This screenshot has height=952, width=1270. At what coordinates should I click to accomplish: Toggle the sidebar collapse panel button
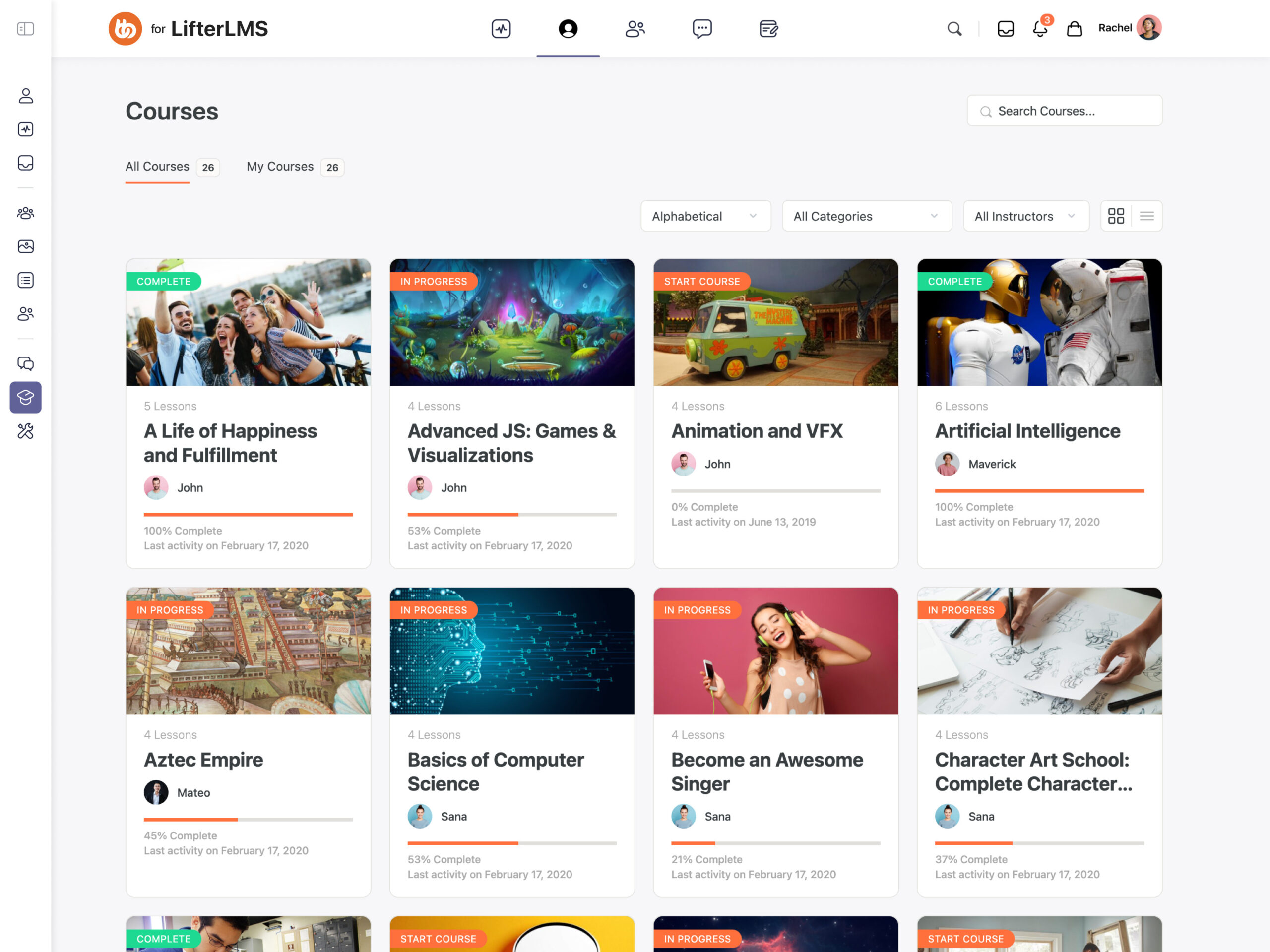25,29
